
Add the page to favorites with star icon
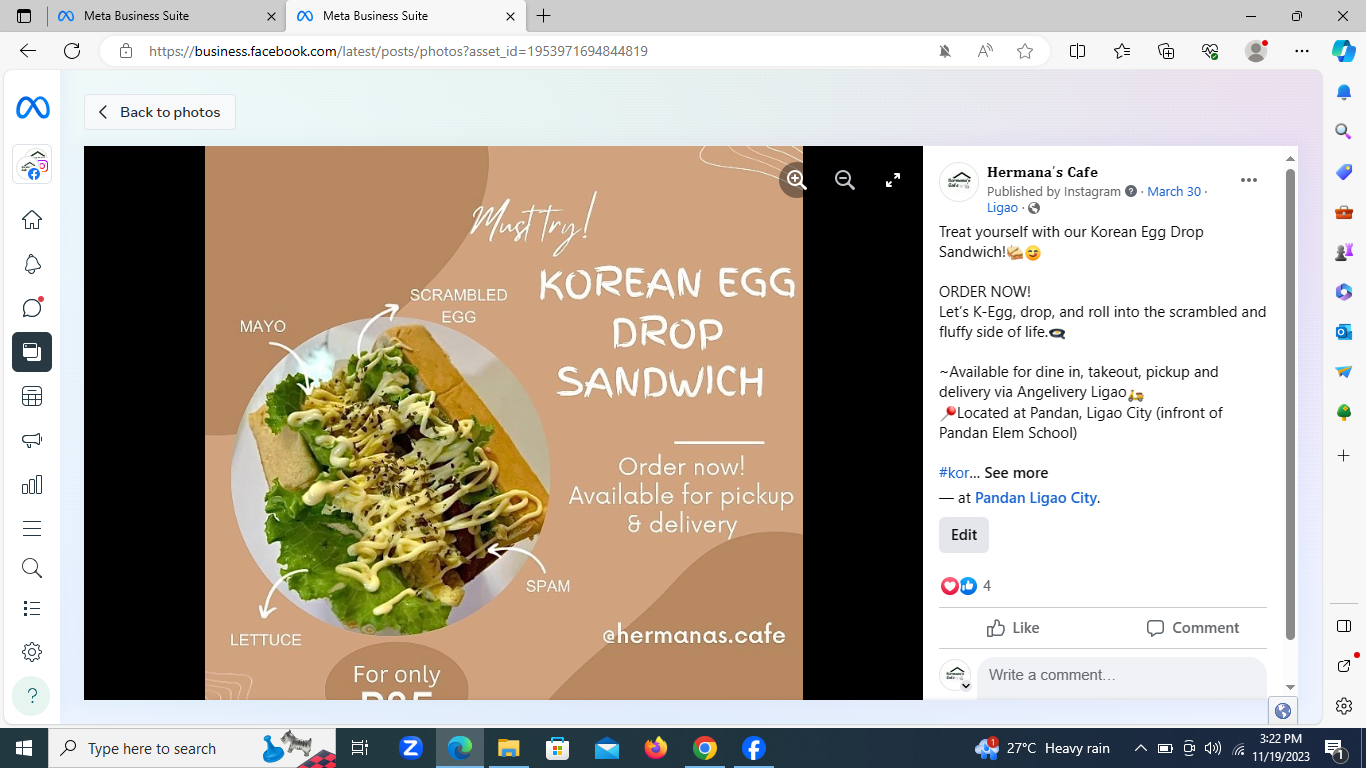click(x=1025, y=51)
